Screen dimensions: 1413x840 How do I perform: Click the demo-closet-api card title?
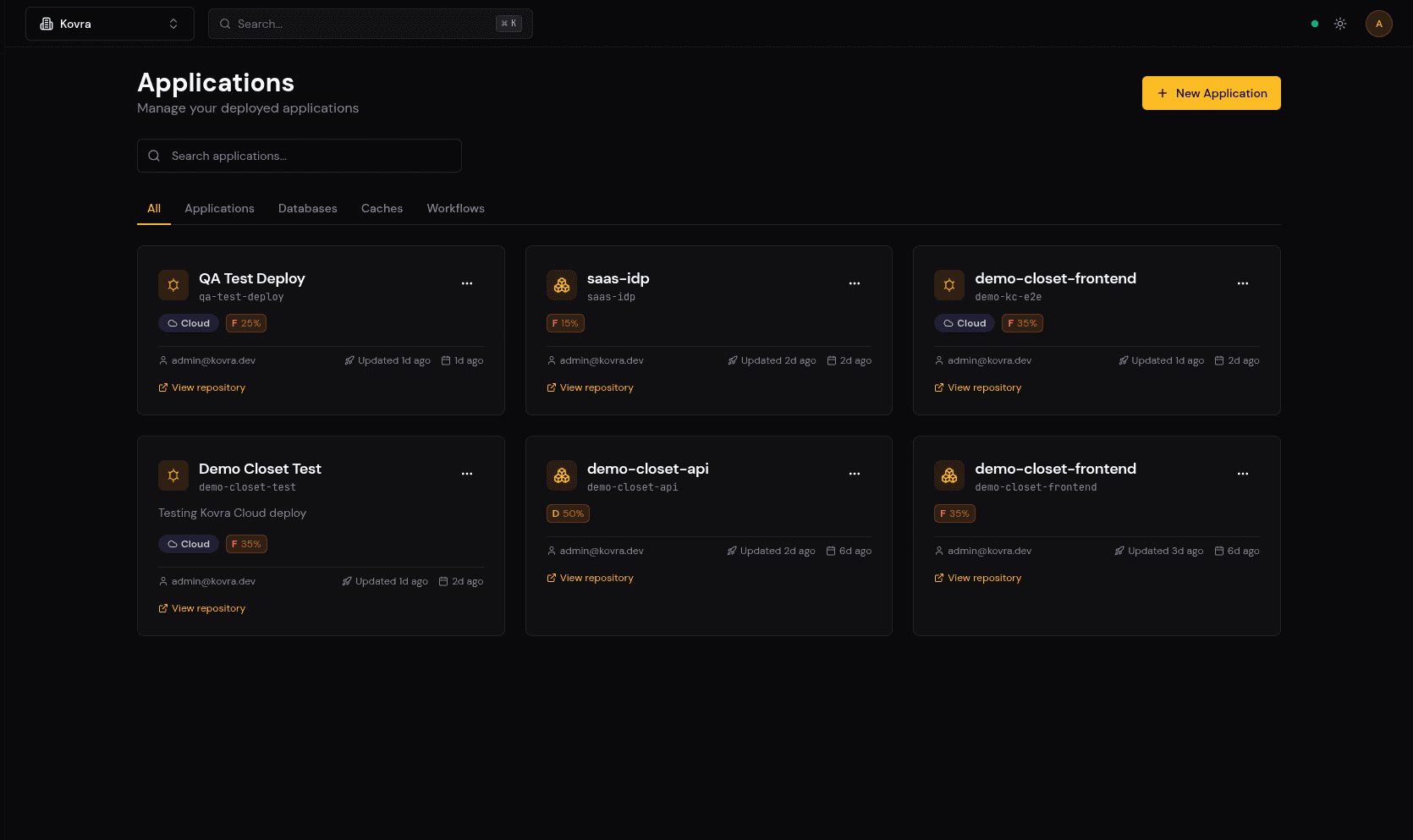(x=647, y=469)
